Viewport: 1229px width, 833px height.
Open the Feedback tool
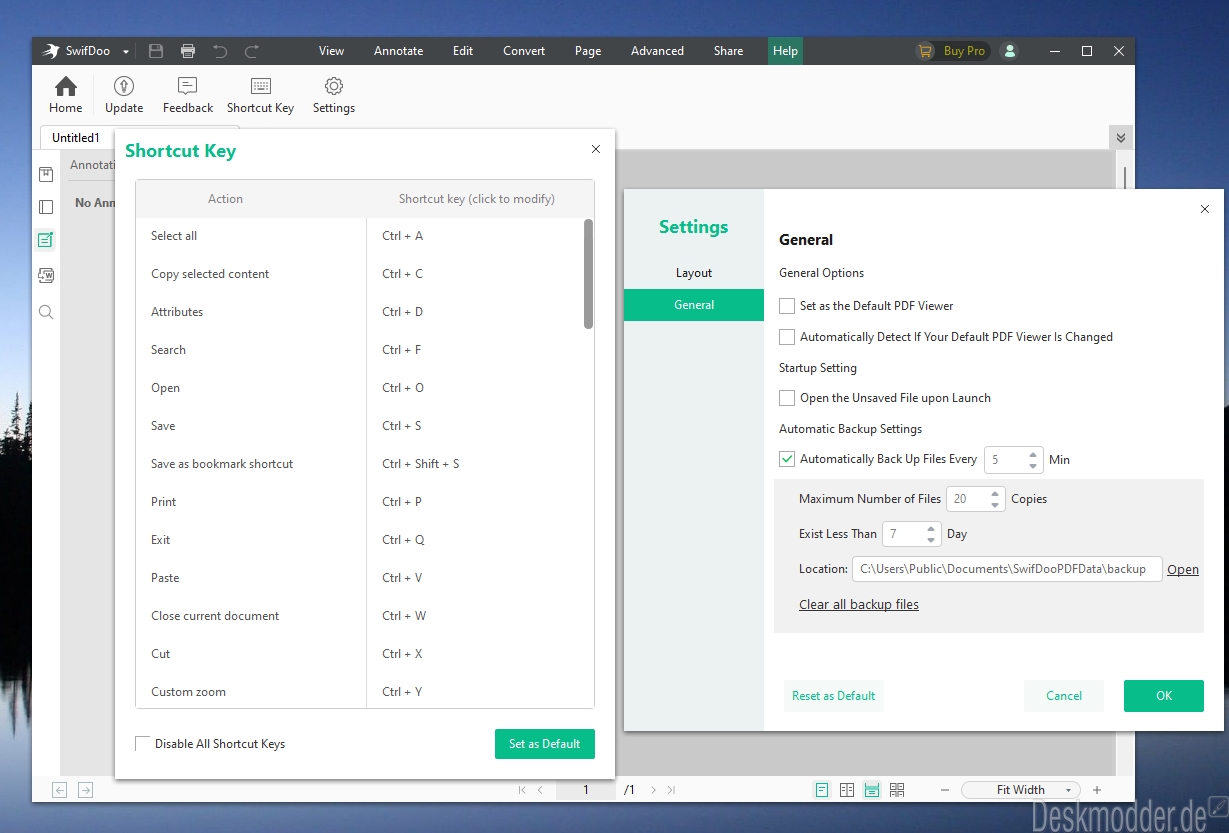(x=188, y=87)
